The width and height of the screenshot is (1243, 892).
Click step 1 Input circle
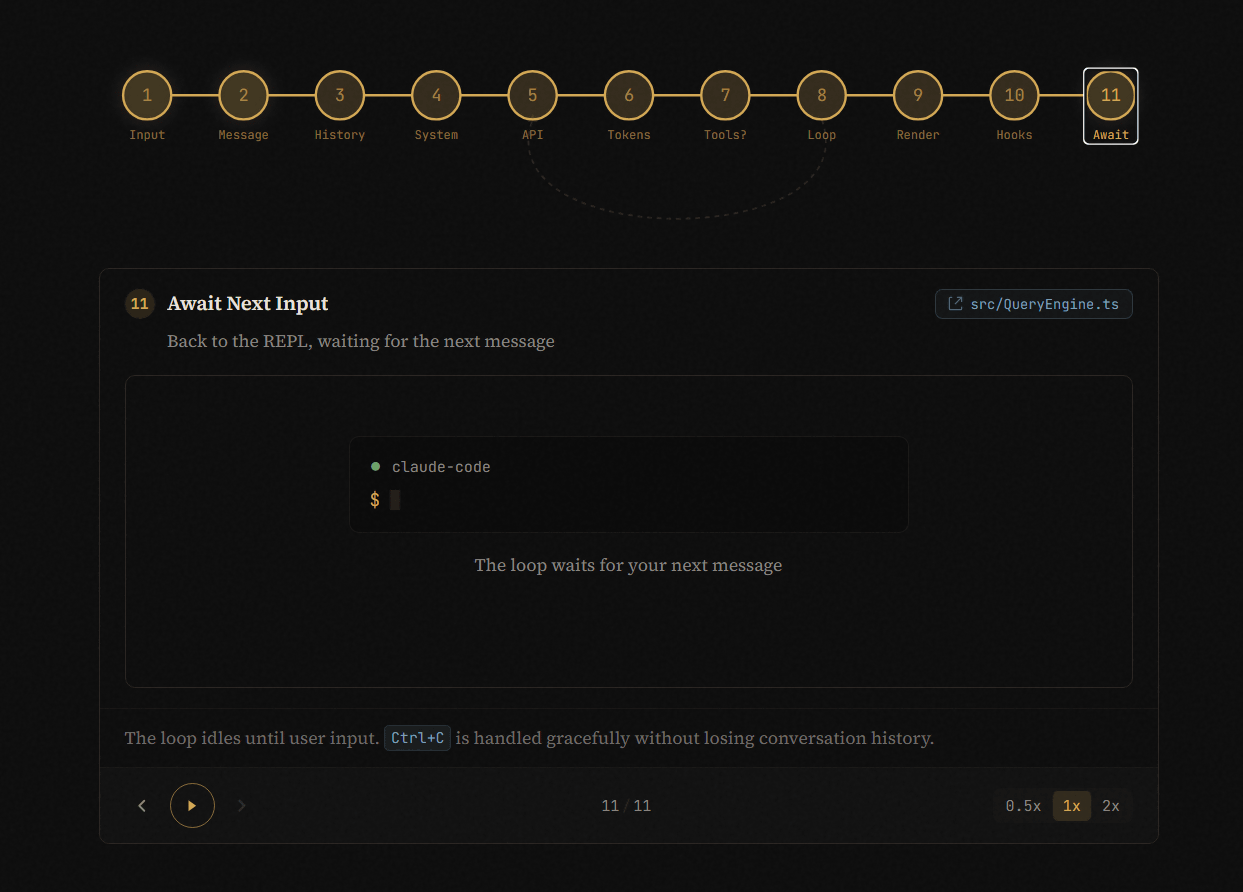click(x=147, y=96)
